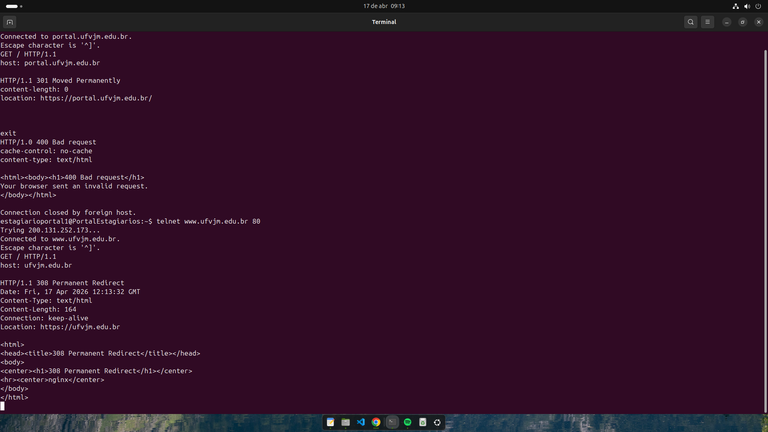Open the power menu icon
The height and width of the screenshot is (432, 768).
758,6
